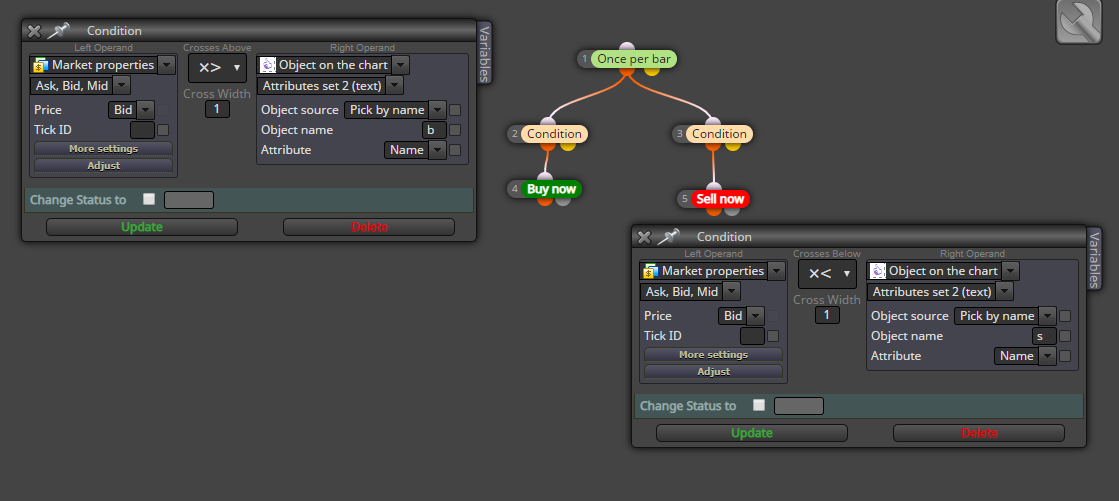1119x501 pixels.
Task: Toggle Tick ID checkbox in lower panel
Action: coord(773,336)
